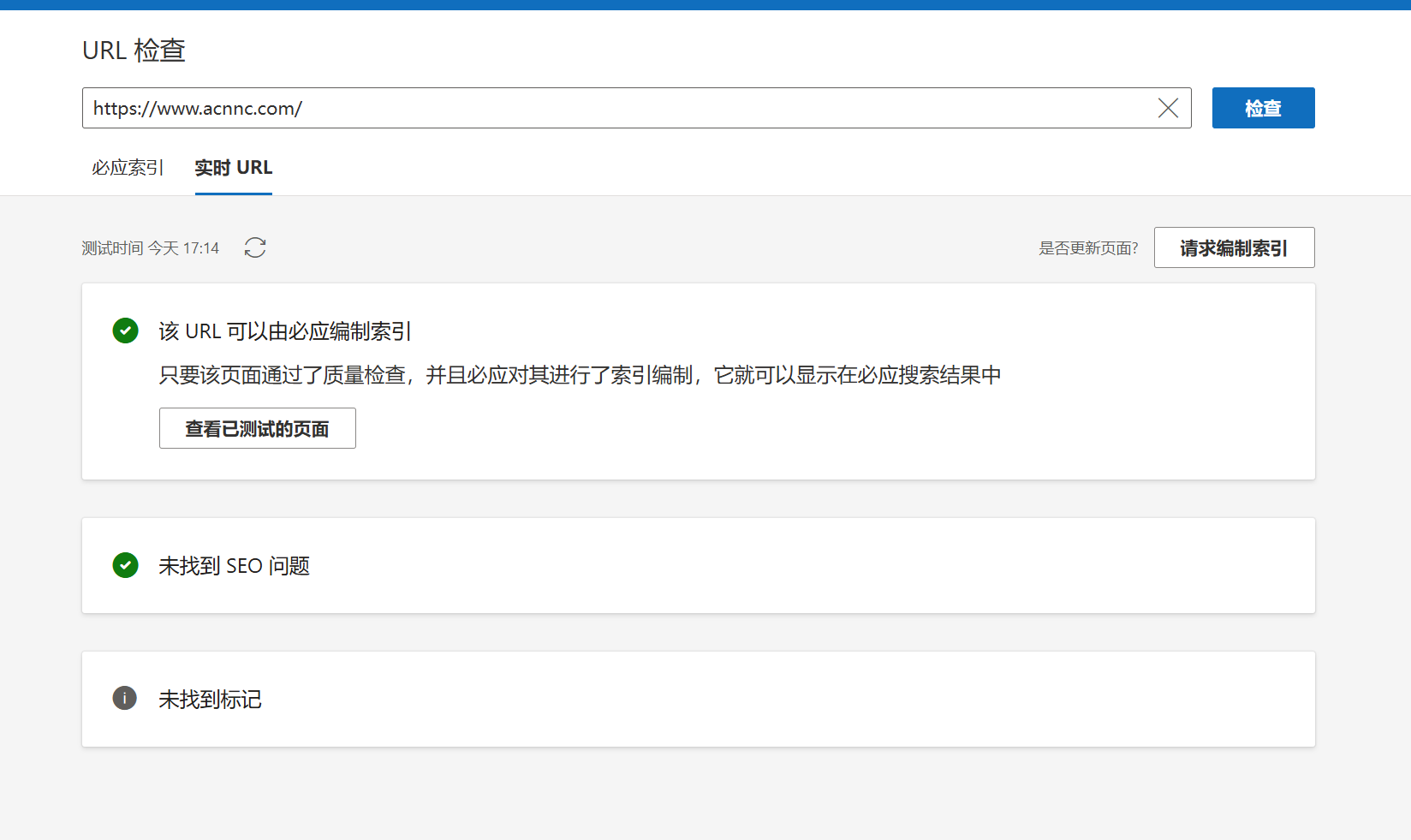Image resolution: width=1411 pixels, height=840 pixels.
Task: Clear the URL input with the X icon
Action: (1168, 108)
